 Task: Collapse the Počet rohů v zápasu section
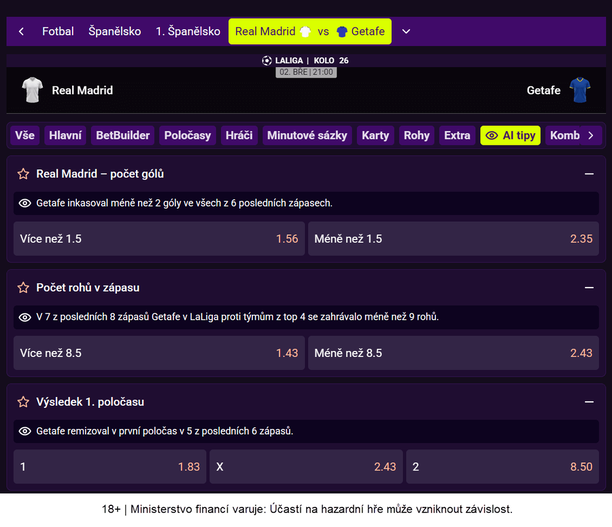click(589, 288)
